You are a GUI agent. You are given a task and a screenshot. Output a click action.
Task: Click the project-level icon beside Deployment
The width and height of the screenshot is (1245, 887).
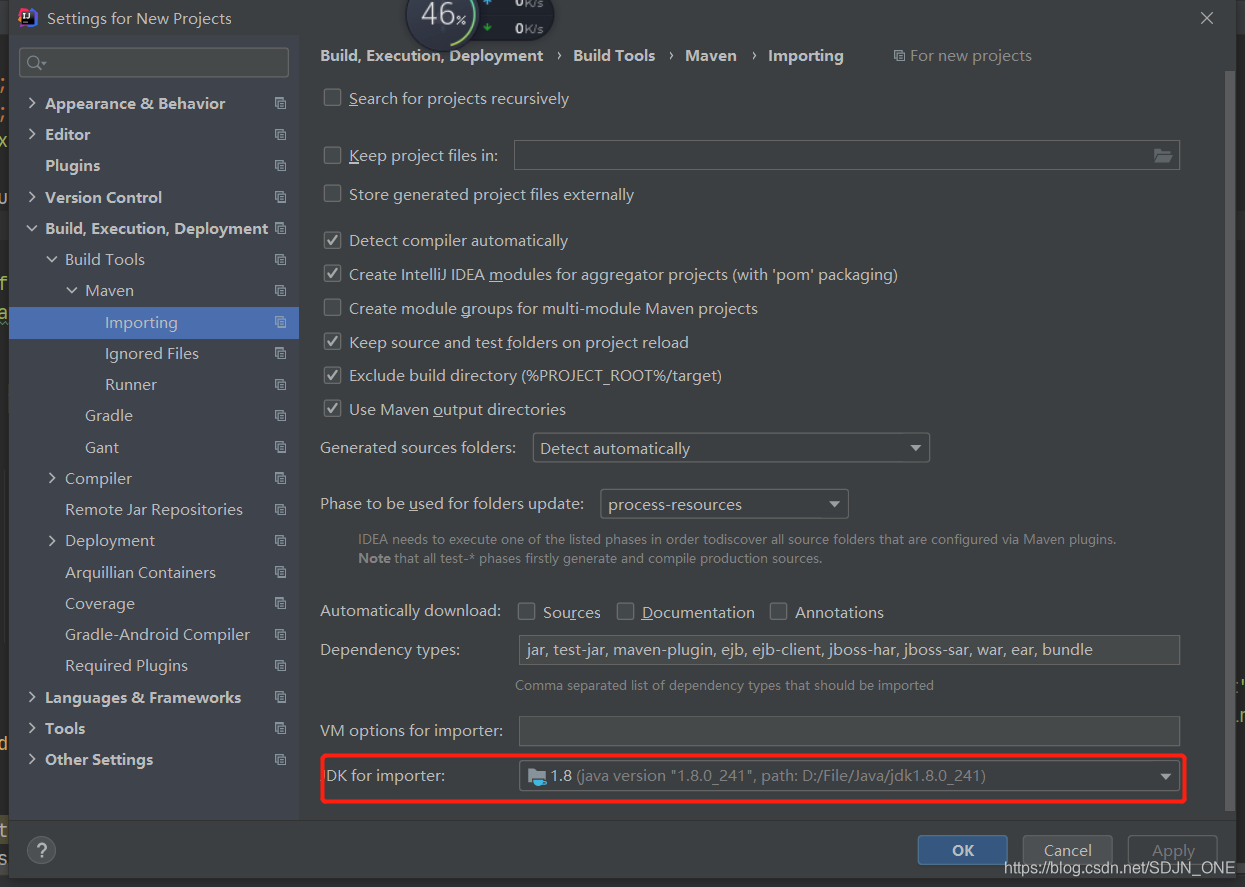(x=280, y=540)
